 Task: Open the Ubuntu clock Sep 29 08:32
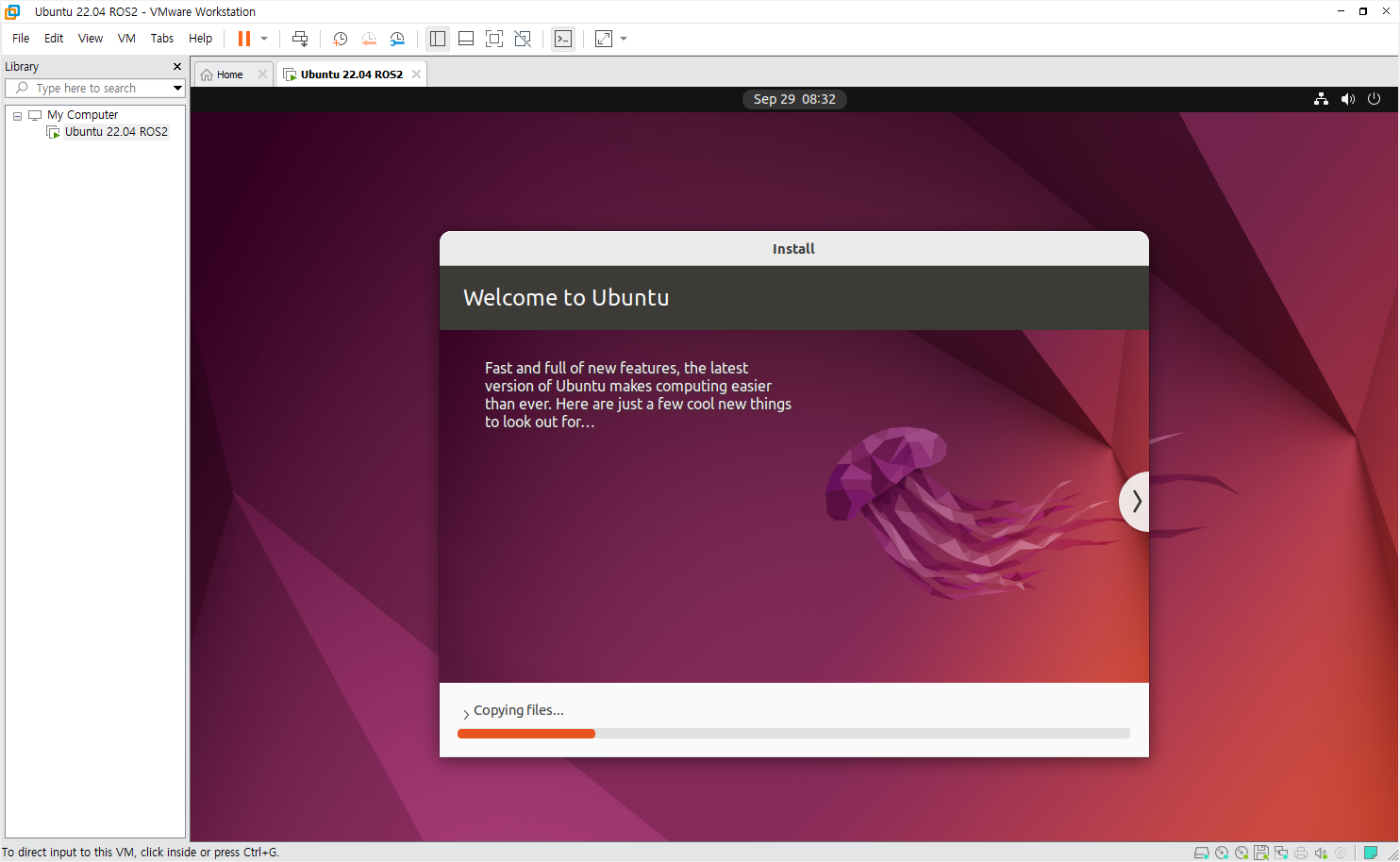pyautogui.click(x=794, y=99)
